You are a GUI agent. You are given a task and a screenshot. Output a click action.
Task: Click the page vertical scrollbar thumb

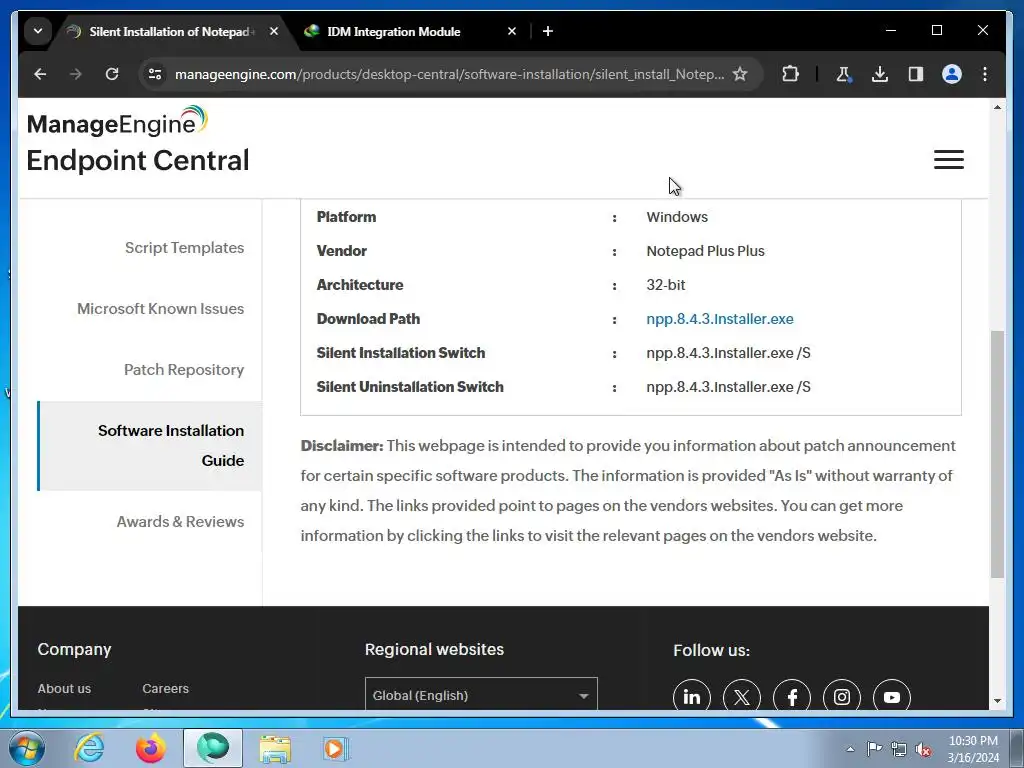(x=997, y=454)
